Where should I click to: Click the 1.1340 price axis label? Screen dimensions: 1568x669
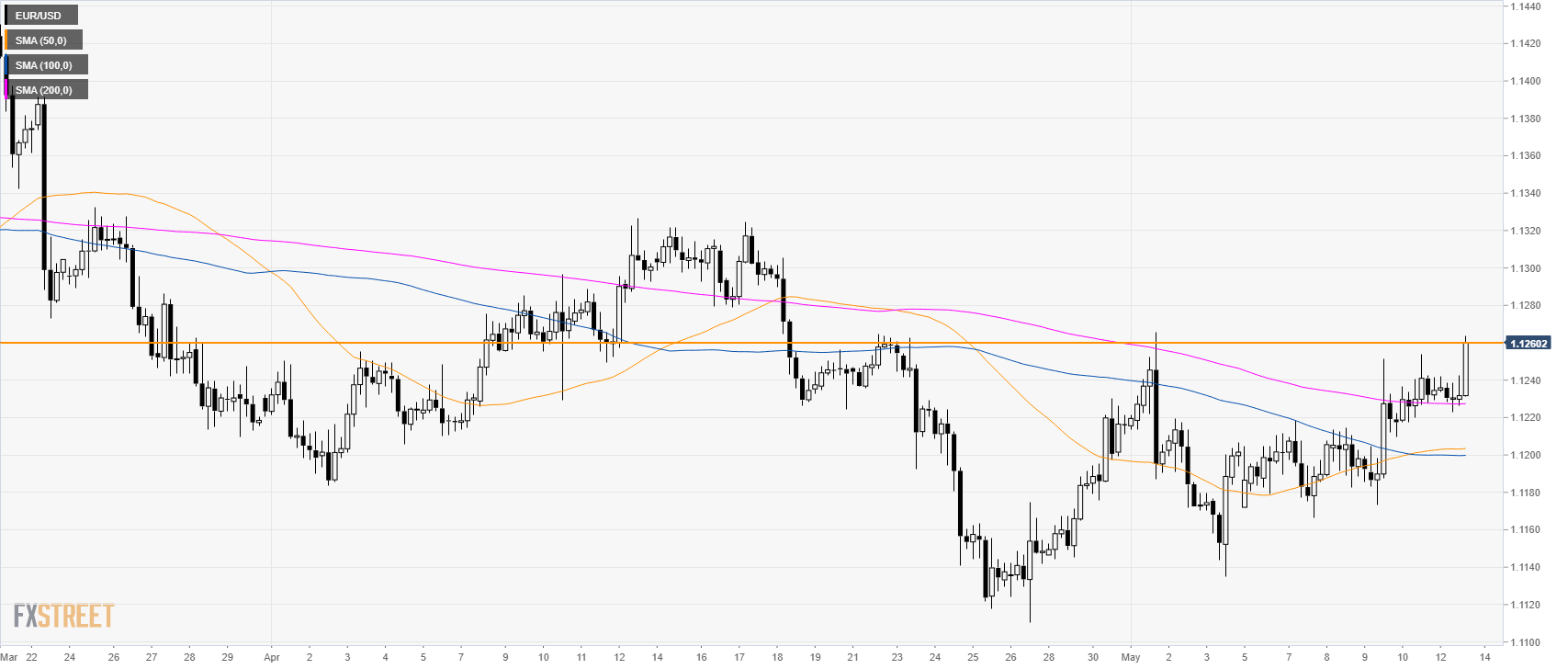point(1526,193)
